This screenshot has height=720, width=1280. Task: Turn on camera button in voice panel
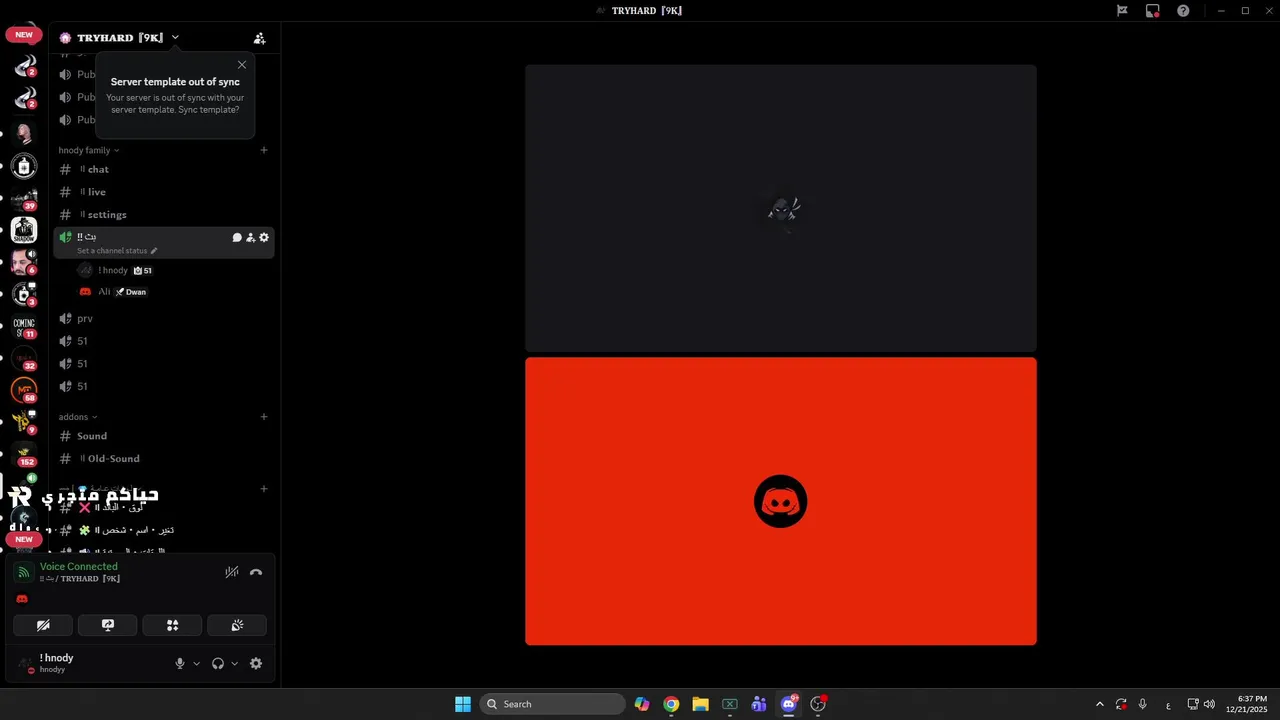click(43, 625)
